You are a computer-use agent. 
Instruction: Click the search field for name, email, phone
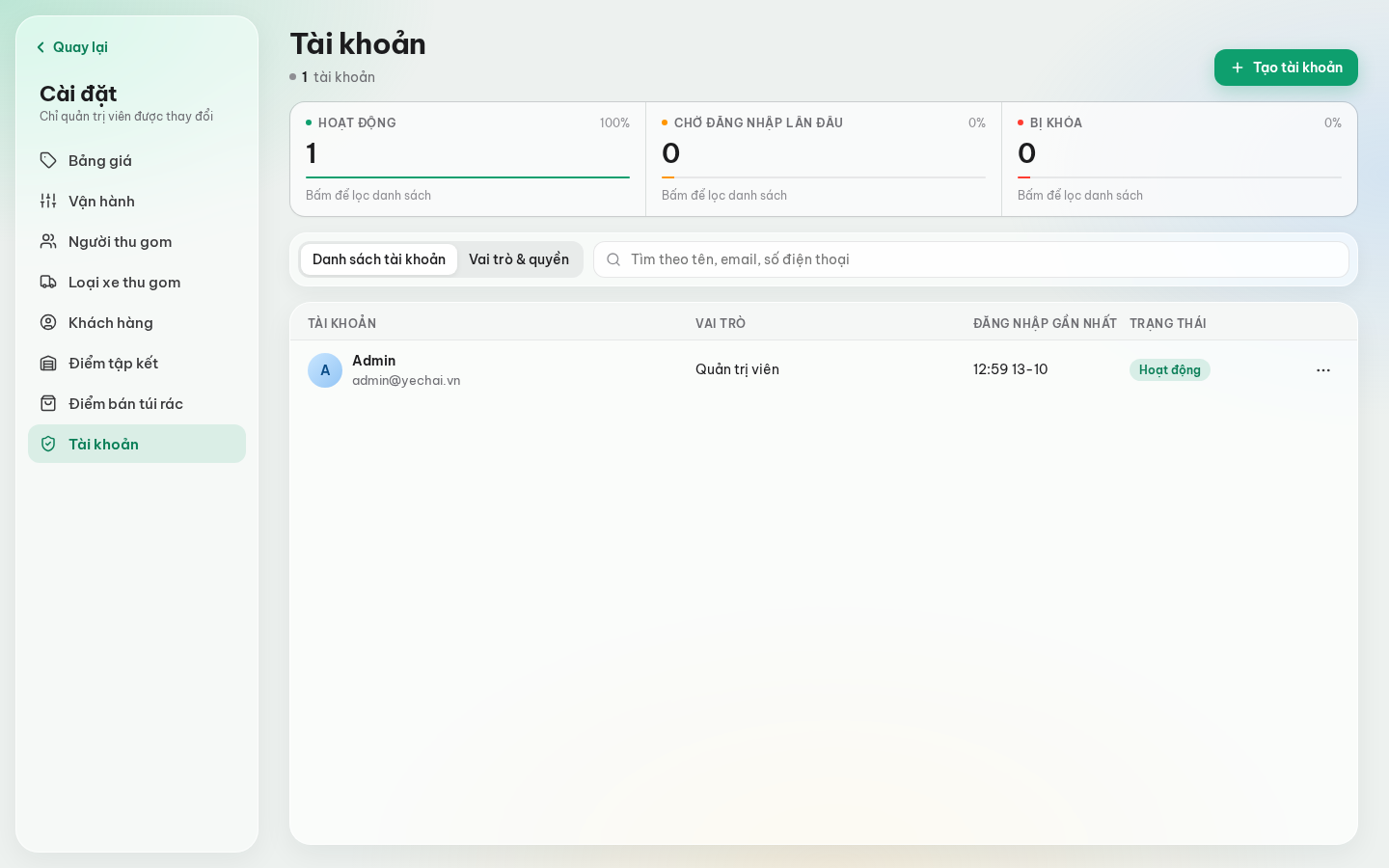971,259
